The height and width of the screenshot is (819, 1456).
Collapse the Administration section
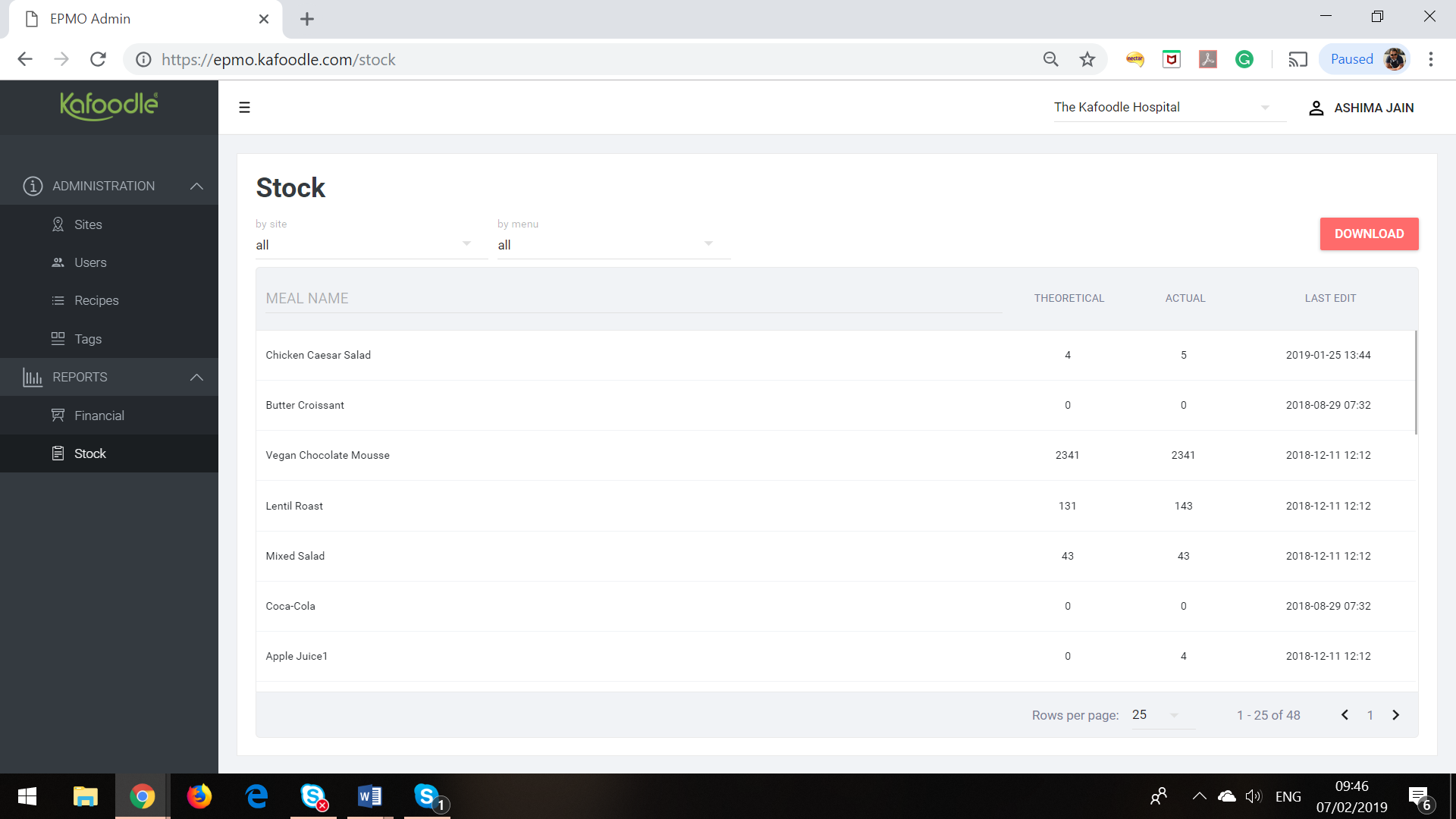109,186
